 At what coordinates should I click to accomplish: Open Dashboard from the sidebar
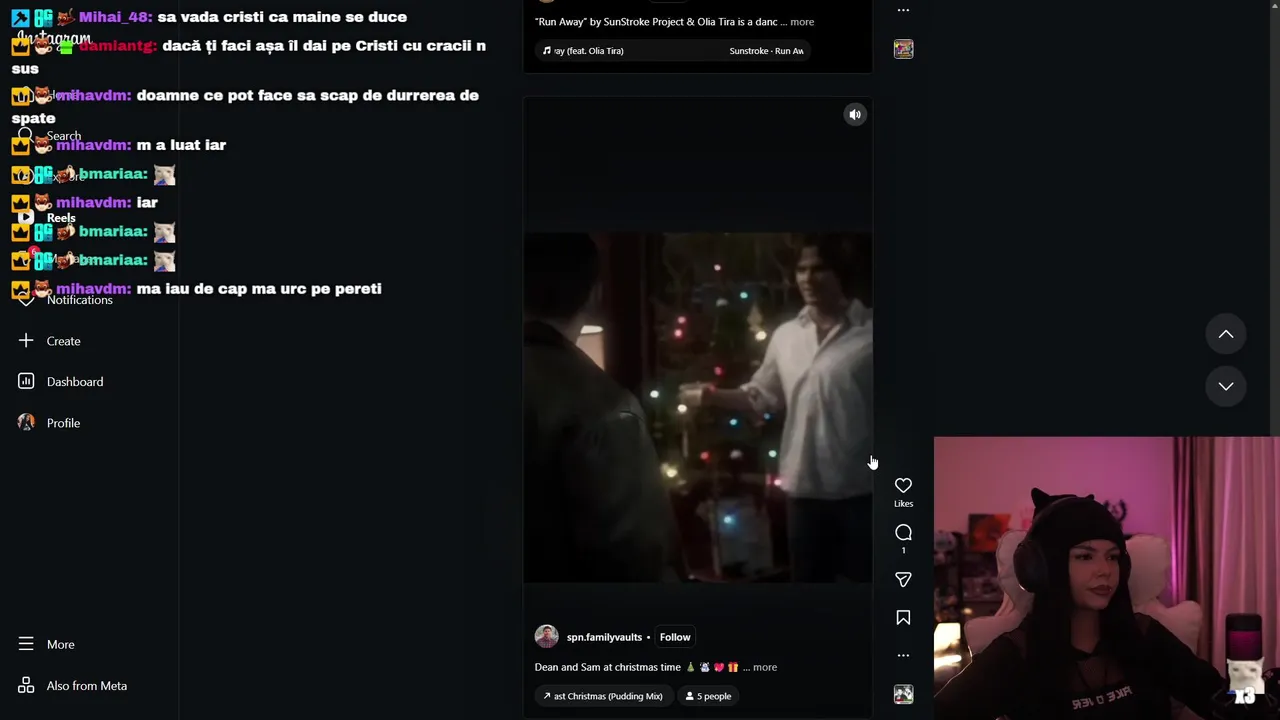[74, 382]
